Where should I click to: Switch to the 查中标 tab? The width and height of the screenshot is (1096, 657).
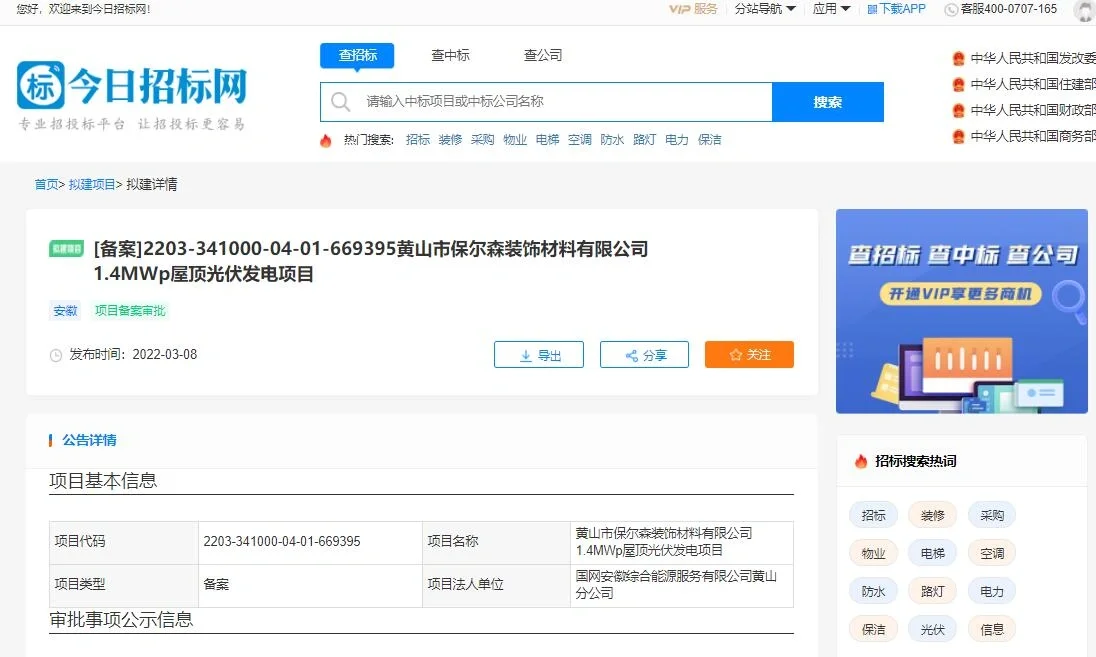pyautogui.click(x=450, y=55)
